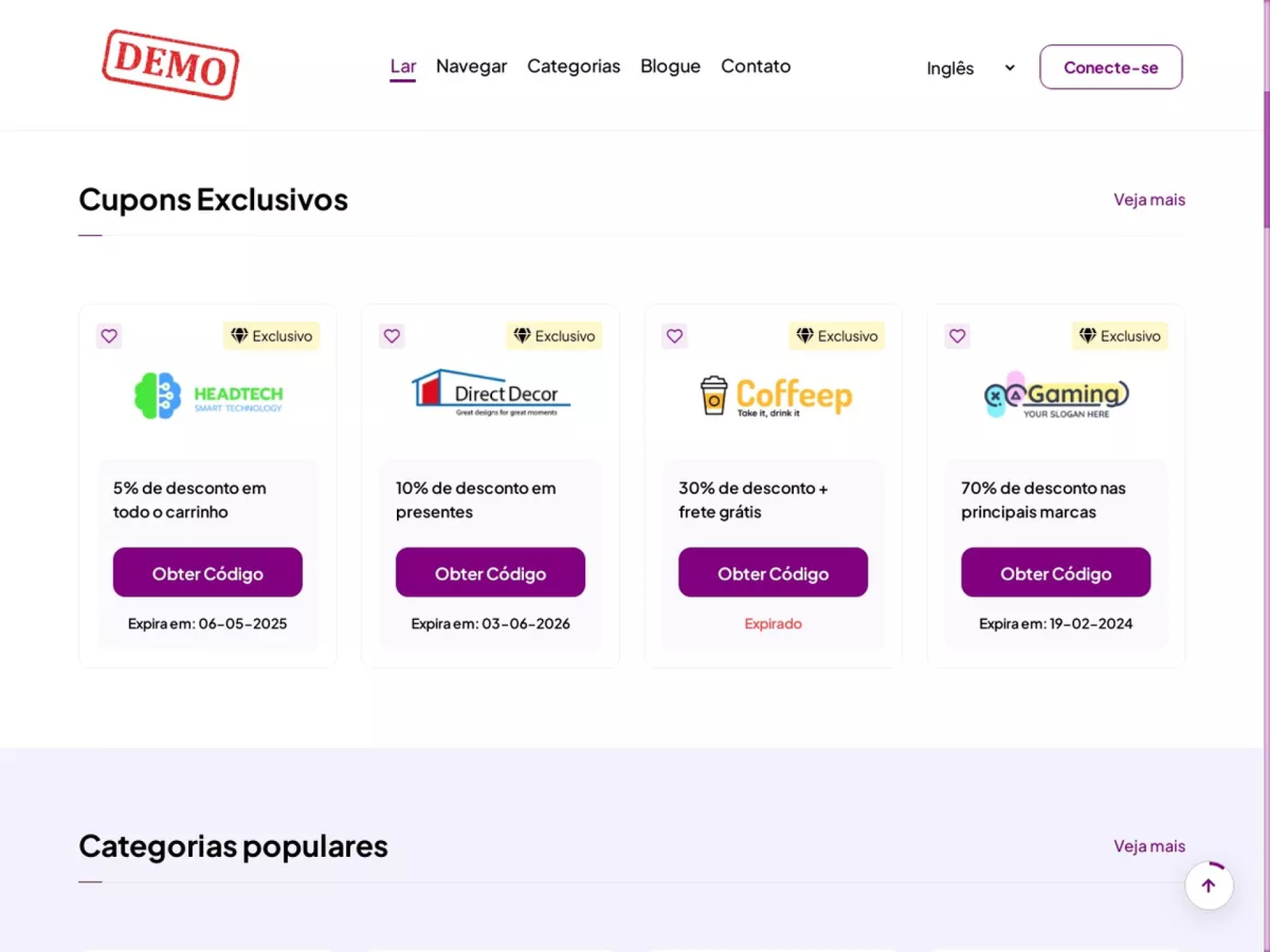Open the Blogue page
1270x952 pixels.
(670, 66)
